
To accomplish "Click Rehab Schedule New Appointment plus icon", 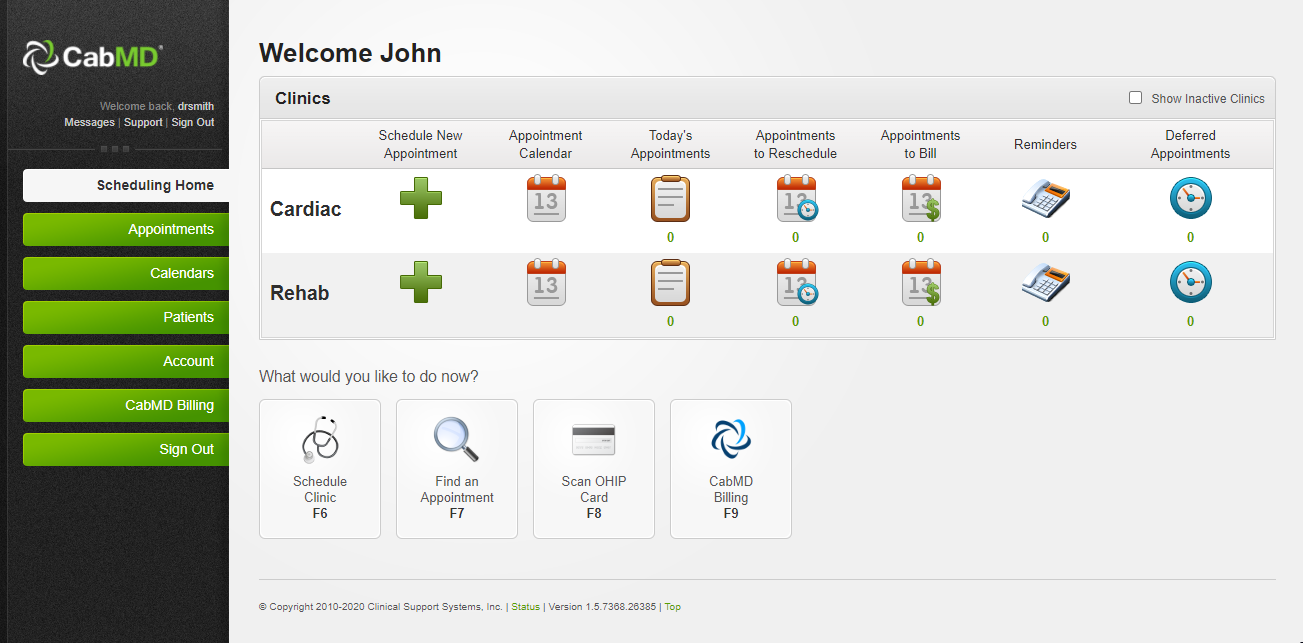I will click(x=420, y=282).
